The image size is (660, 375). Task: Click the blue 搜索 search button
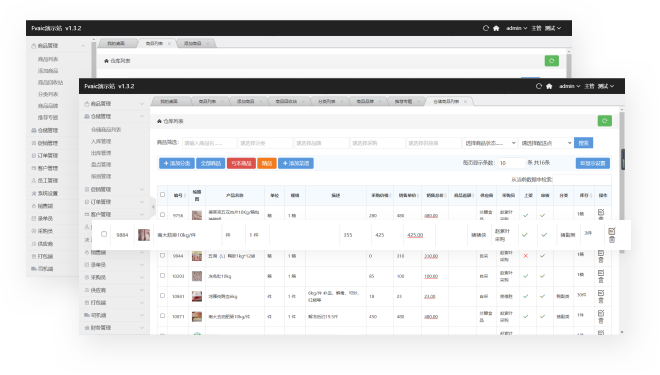(x=583, y=143)
